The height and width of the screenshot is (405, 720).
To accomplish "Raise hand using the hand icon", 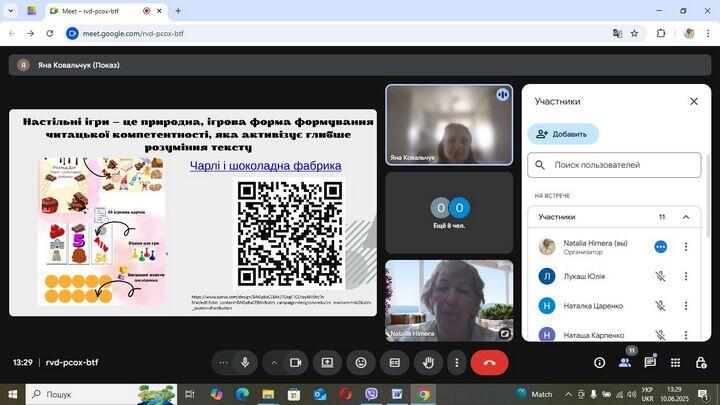I will (428, 363).
